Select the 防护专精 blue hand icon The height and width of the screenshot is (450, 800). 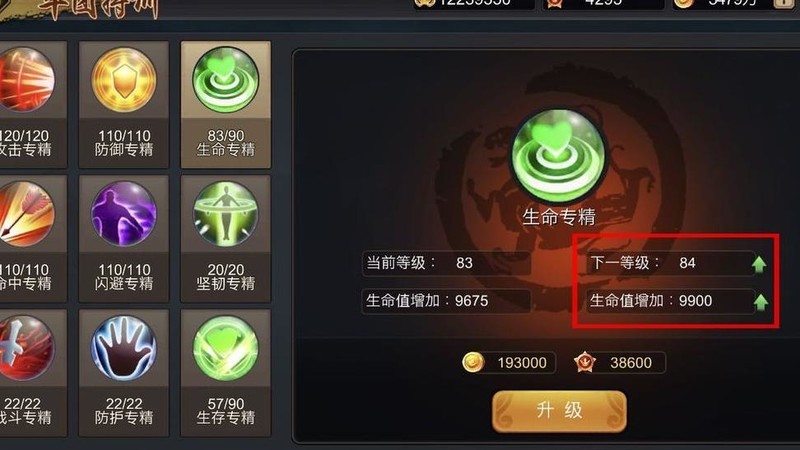tap(124, 348)
